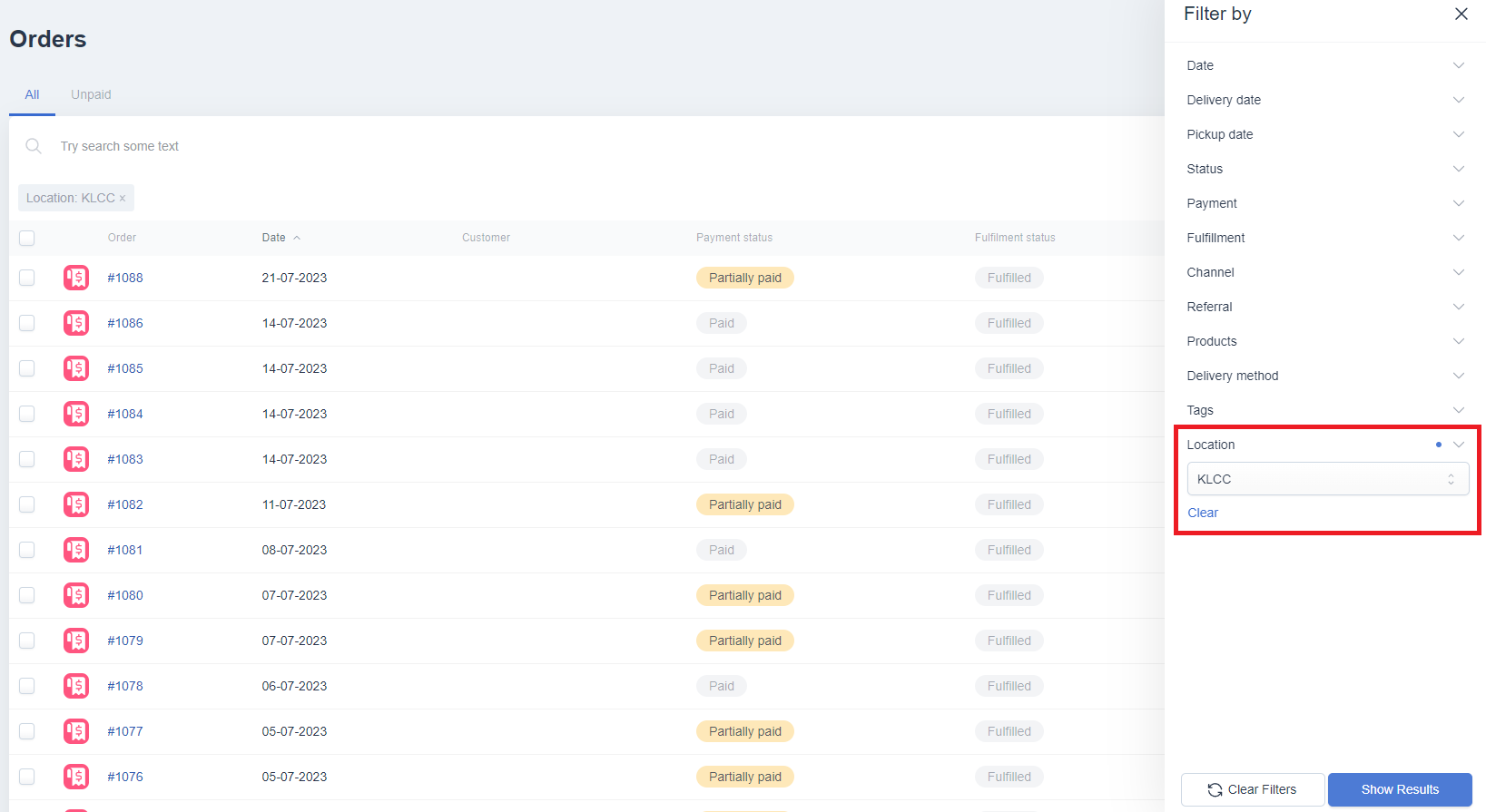Click order icon for #1079
Image resolution: width=1486 pixels, height=812 pixels.
point(76,641)
